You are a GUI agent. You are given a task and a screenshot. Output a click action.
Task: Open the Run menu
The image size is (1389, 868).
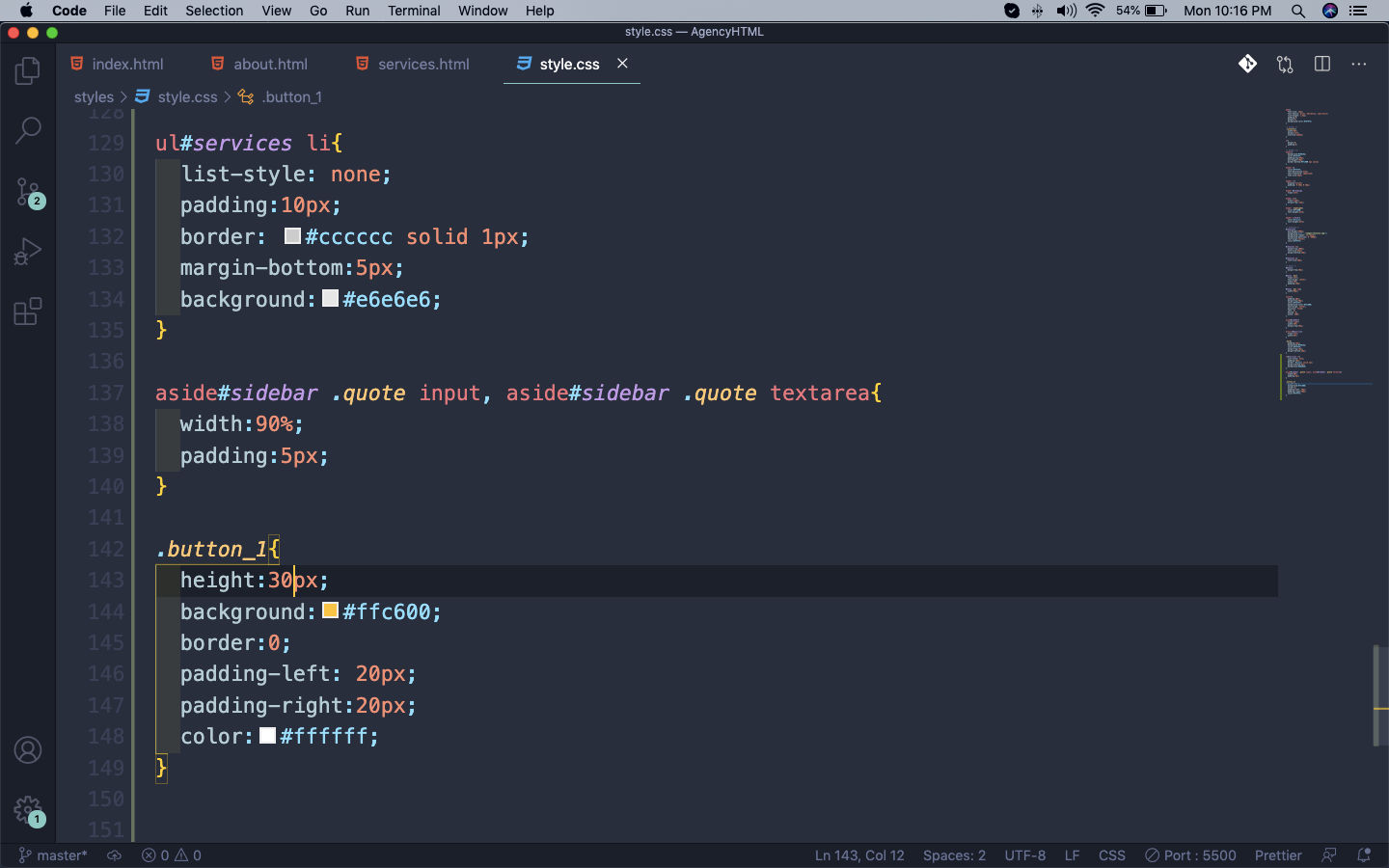[357, 11]
